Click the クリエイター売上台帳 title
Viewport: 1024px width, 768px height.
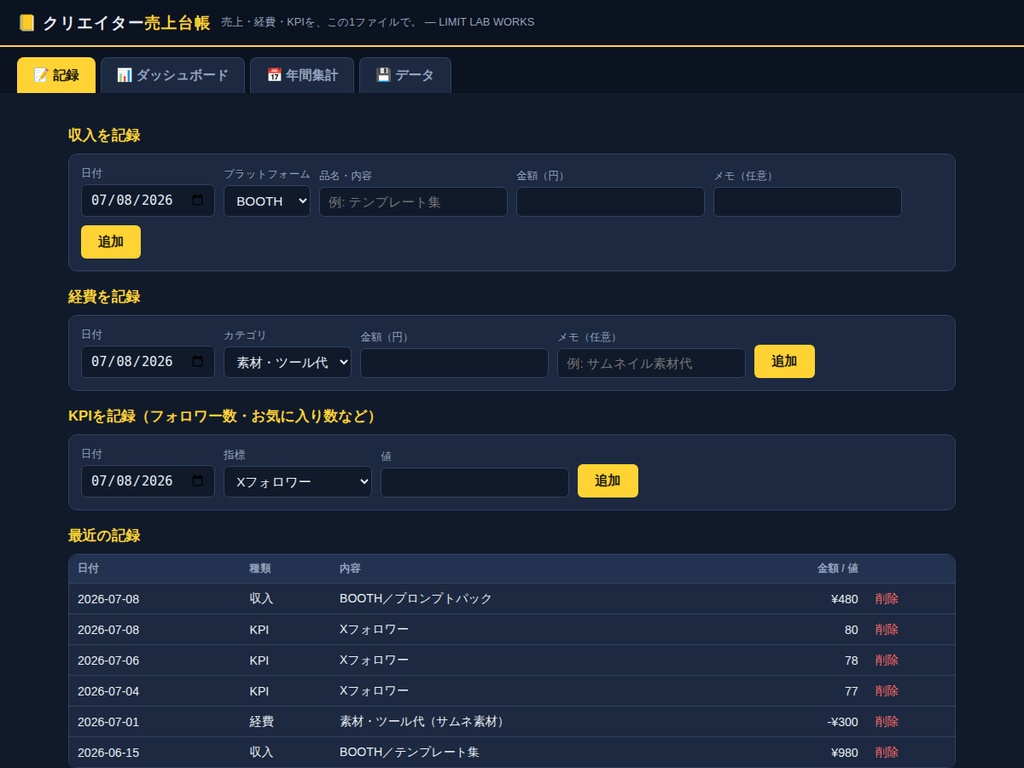click(127, 23)
